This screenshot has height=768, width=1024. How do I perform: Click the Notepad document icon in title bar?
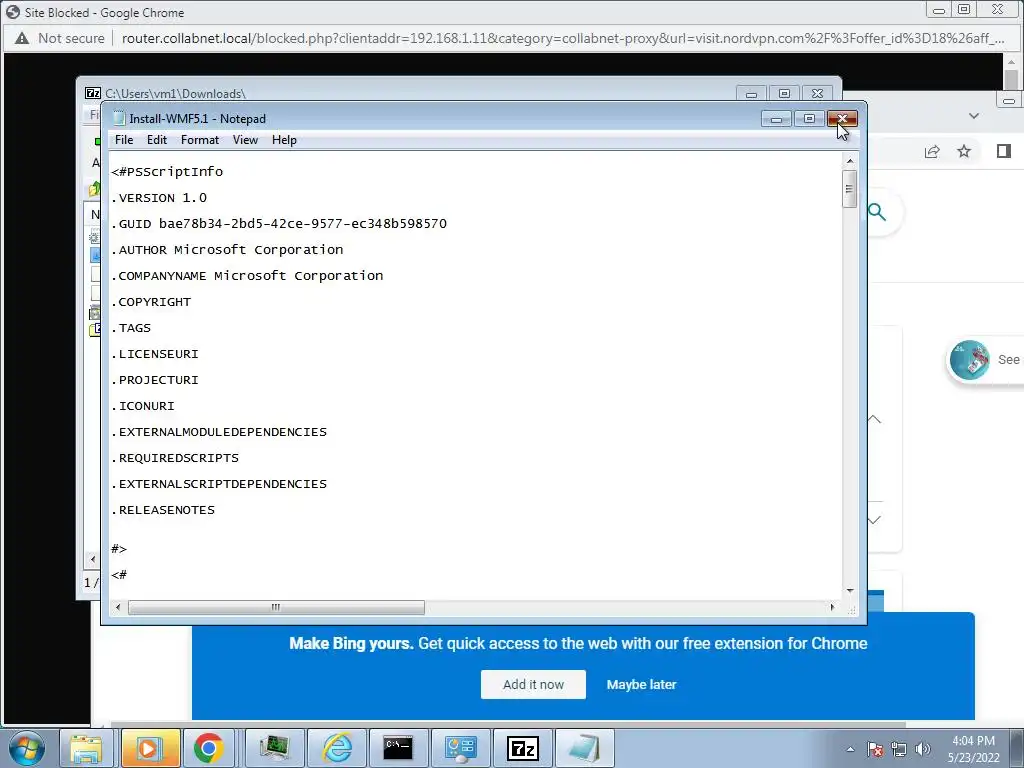coord(118,118)
